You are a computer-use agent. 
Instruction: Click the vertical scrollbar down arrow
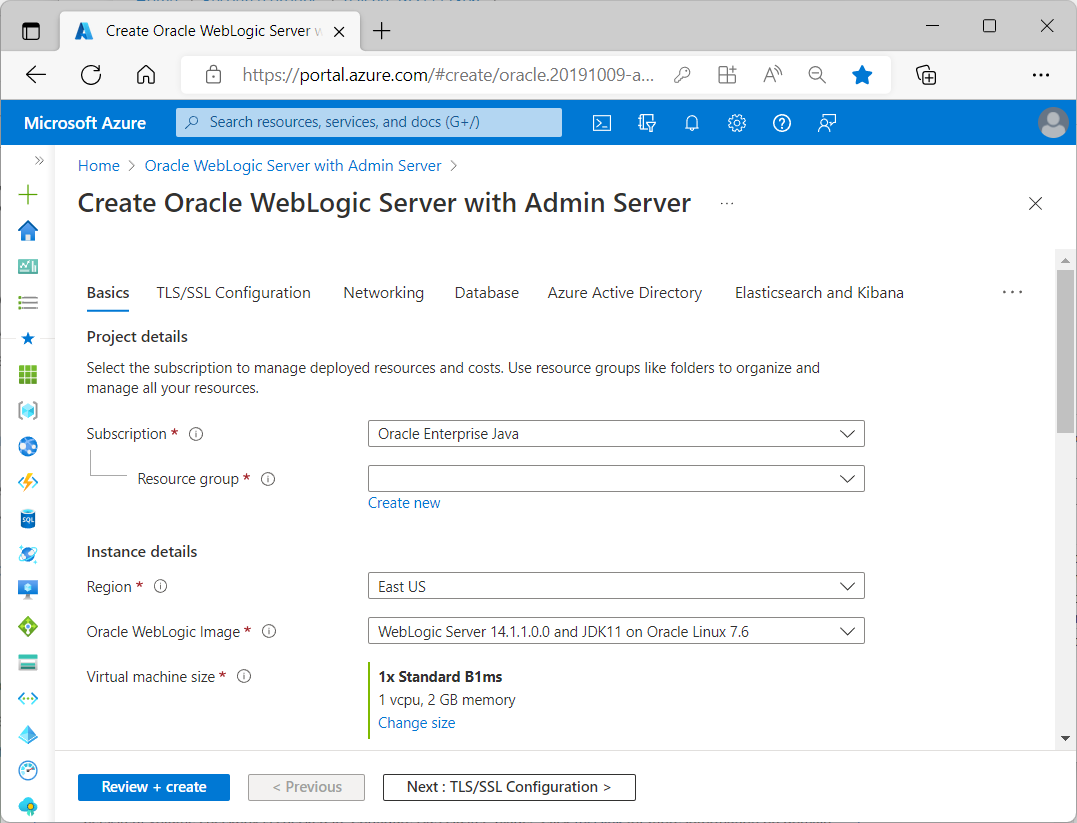1065,739
